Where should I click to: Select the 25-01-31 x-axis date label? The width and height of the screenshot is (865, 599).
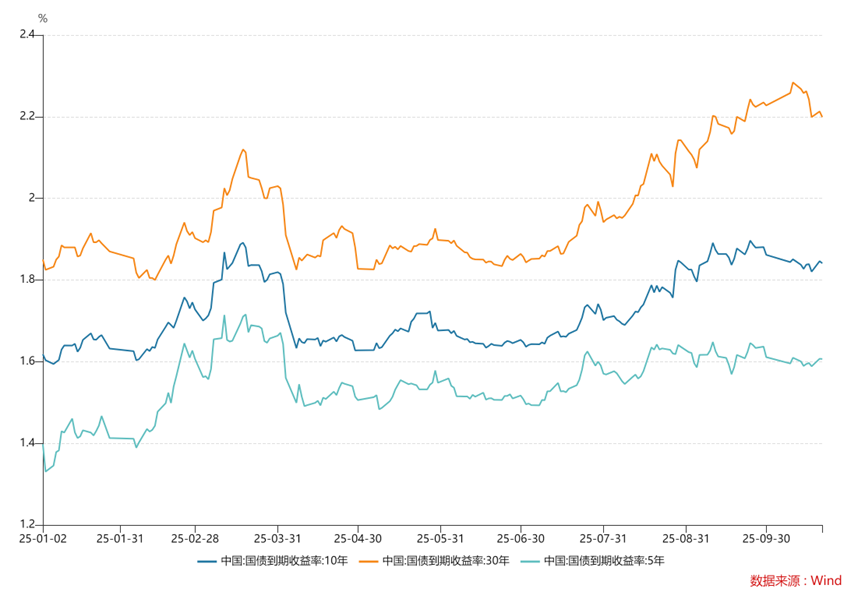coord(120,536)
